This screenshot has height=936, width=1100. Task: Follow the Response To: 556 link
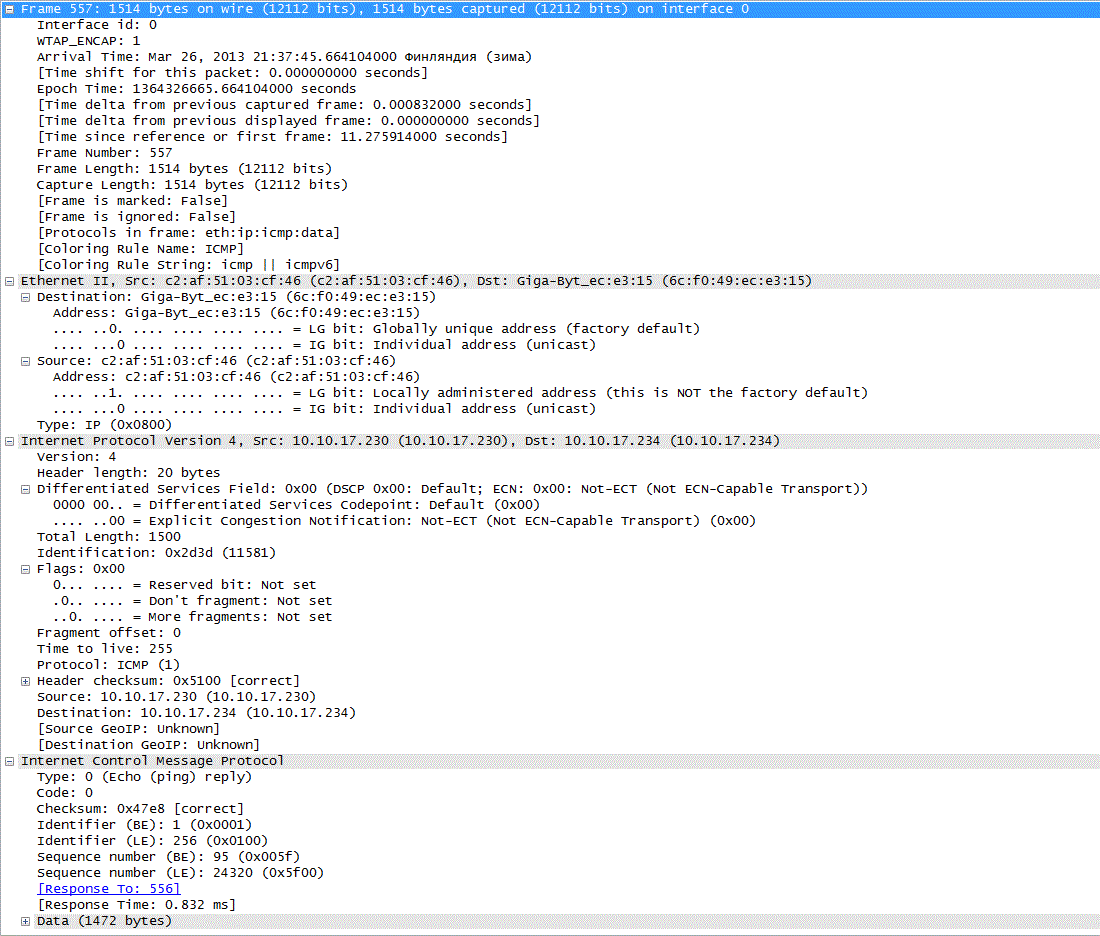point(109,889)
